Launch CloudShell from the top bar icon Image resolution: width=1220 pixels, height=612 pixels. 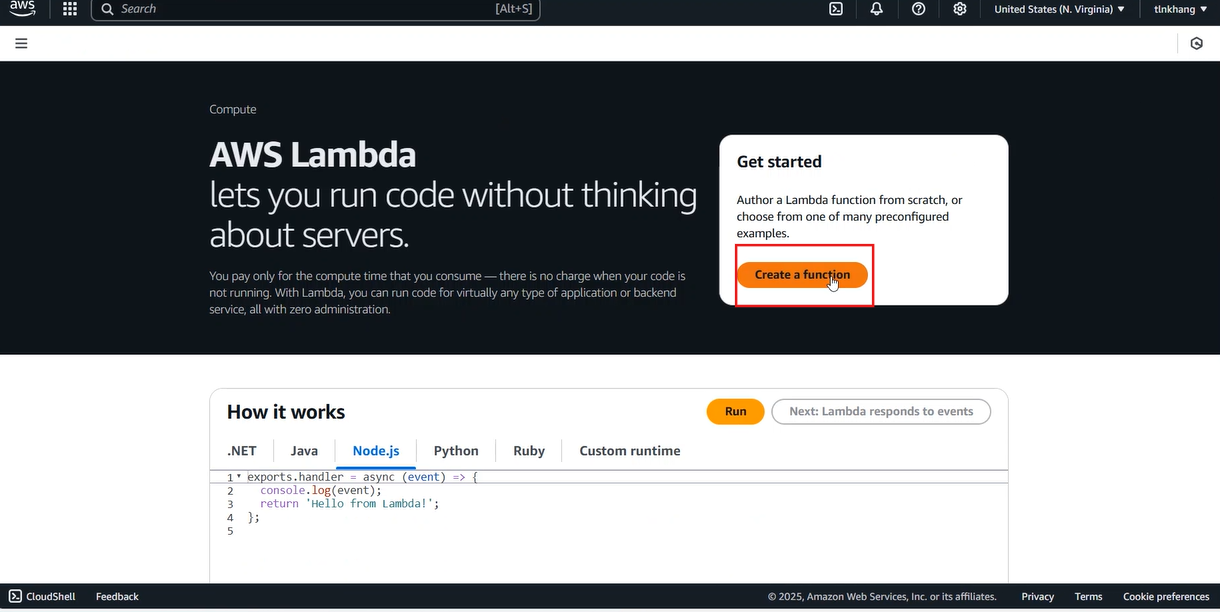pyautogui.click(x=836, y=9)
